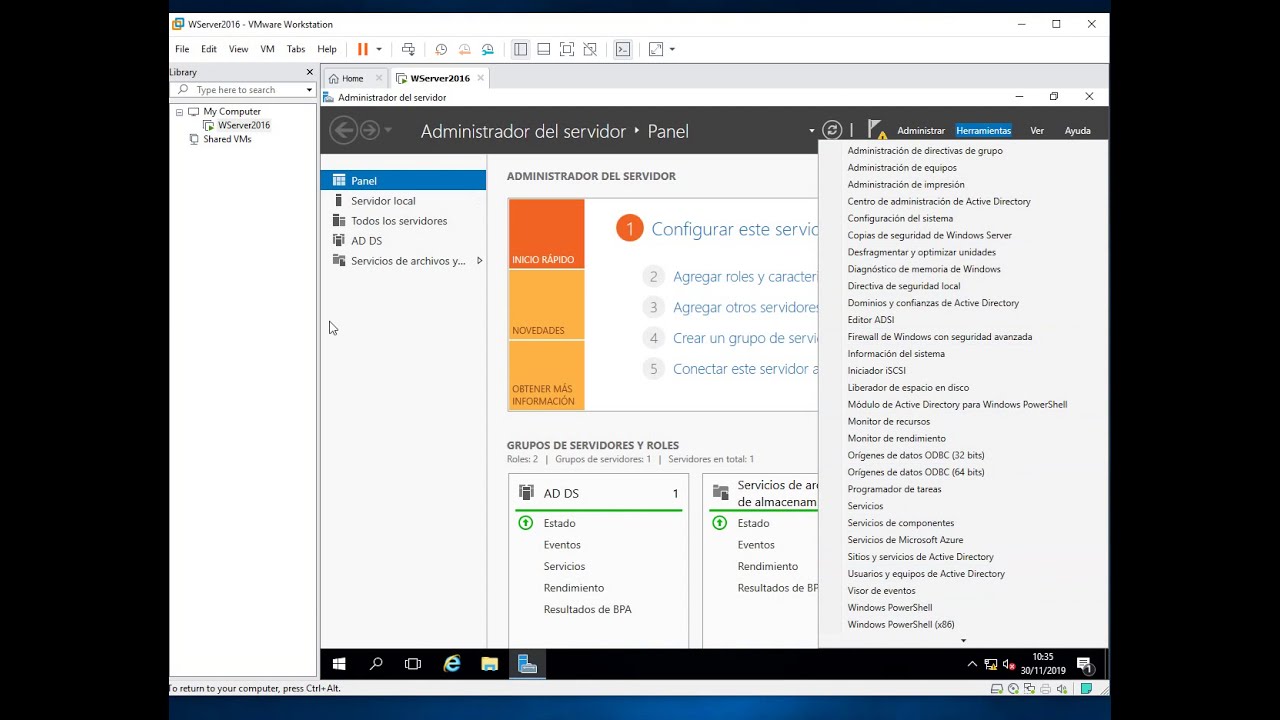Open navigation history dropdown next to forward arrow
This screenshot has width=1280, height=720.
388,131
